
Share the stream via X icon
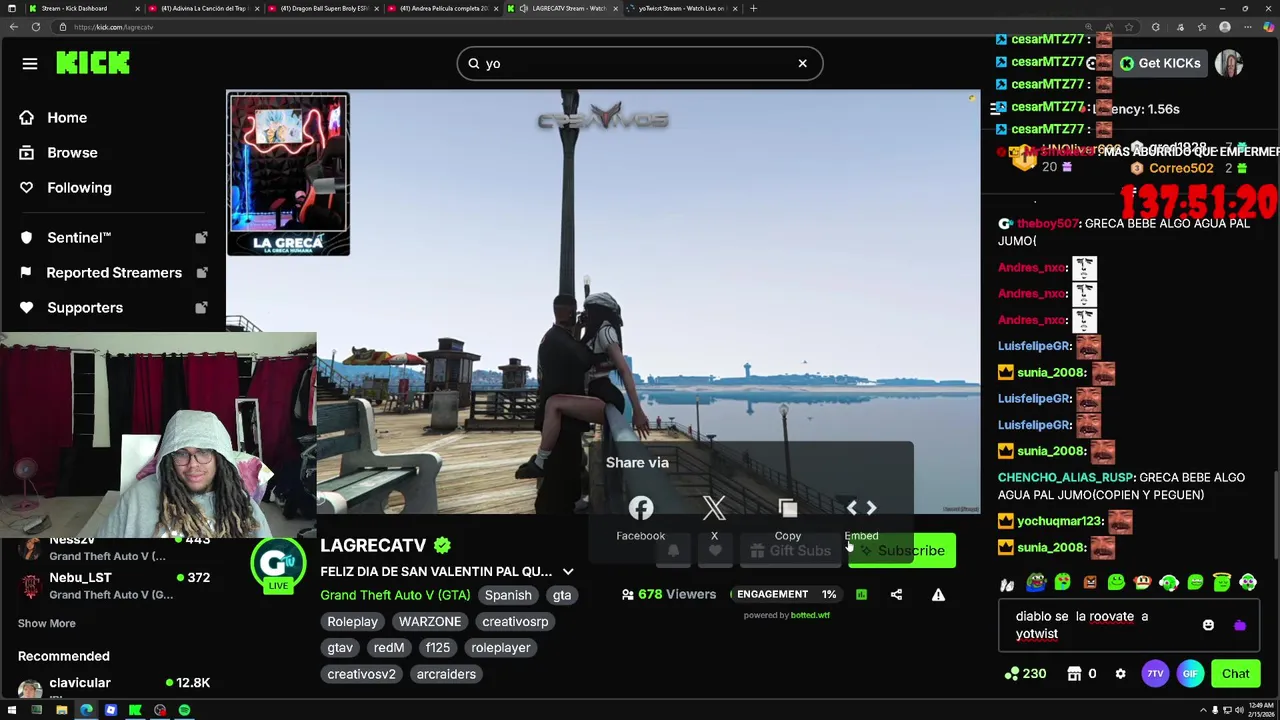point(714,509)
